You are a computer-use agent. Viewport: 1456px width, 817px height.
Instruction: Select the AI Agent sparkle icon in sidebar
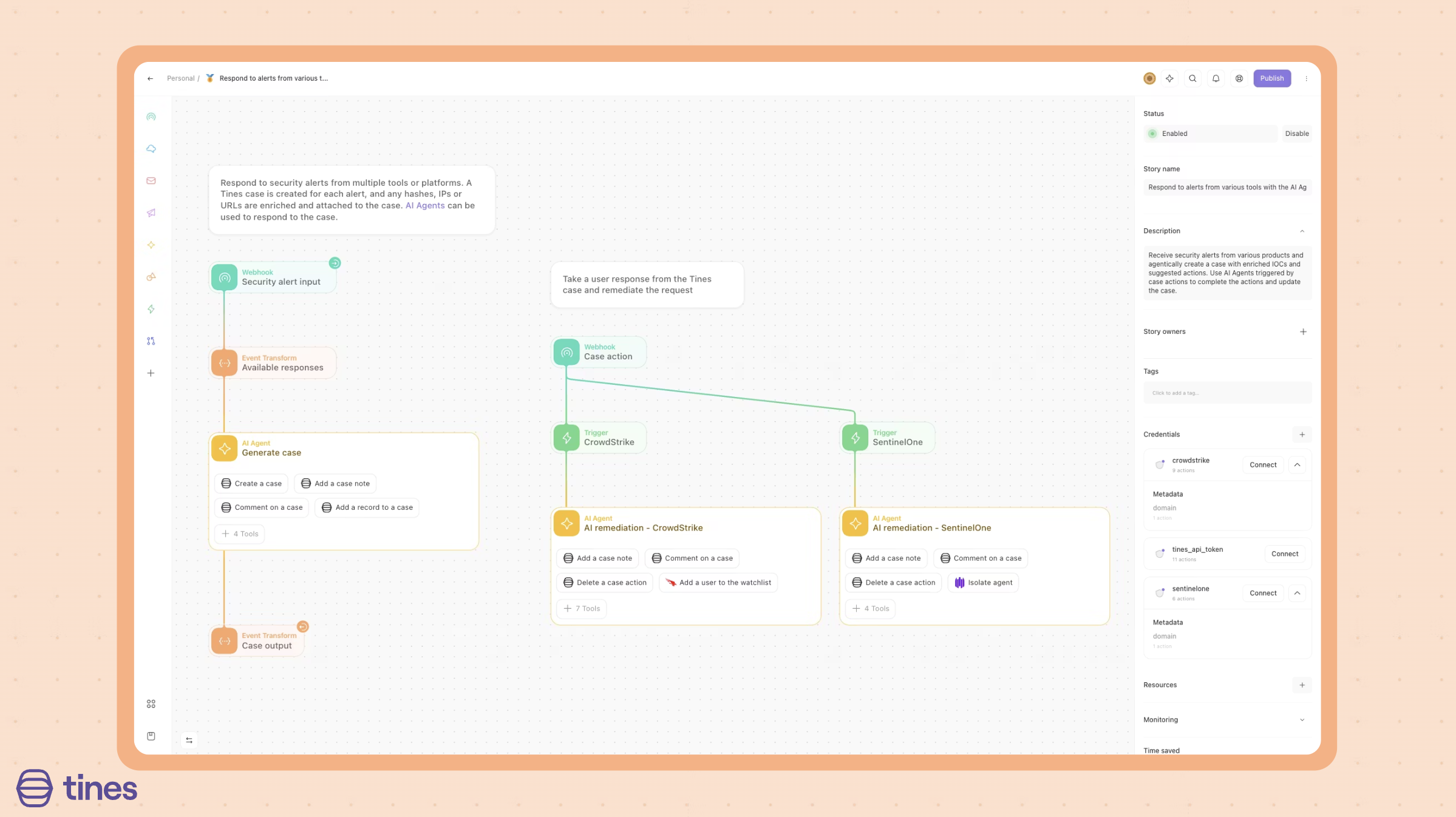coord(151,245)
